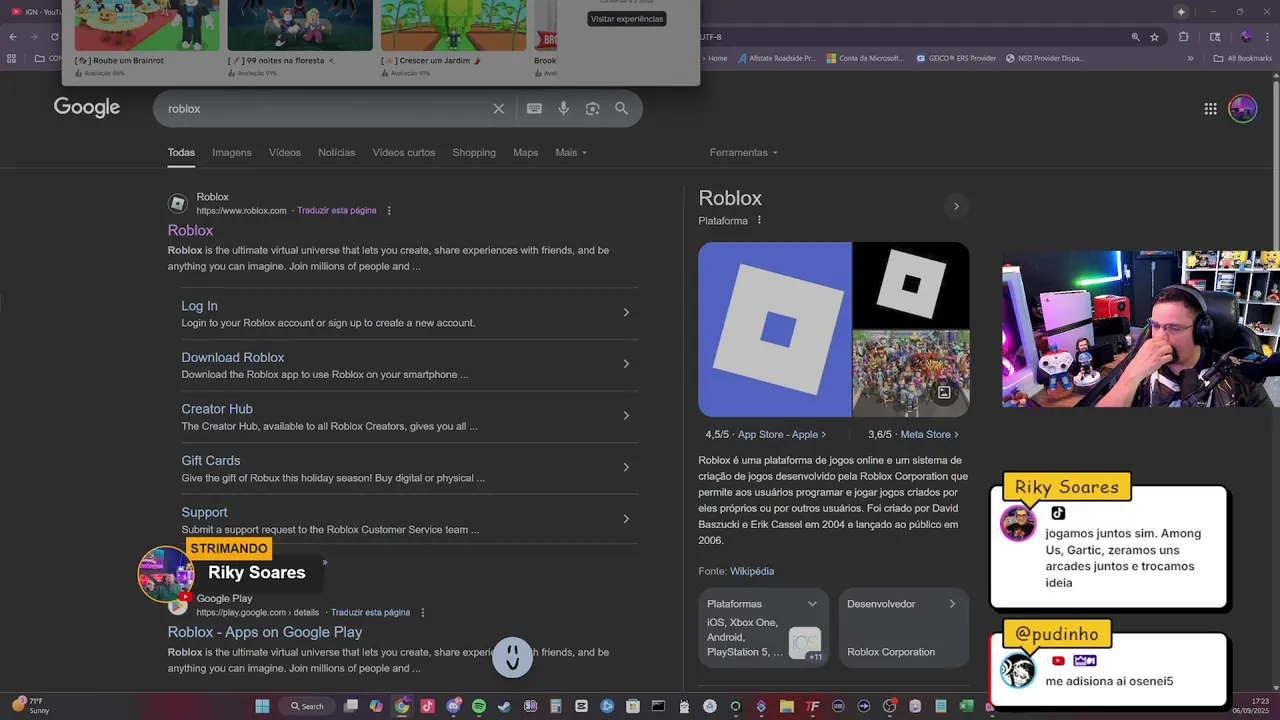Viewport: 1280px width, 720px height.
Task: Click the sparkle icon in title bar
Action: point(1181,12)
